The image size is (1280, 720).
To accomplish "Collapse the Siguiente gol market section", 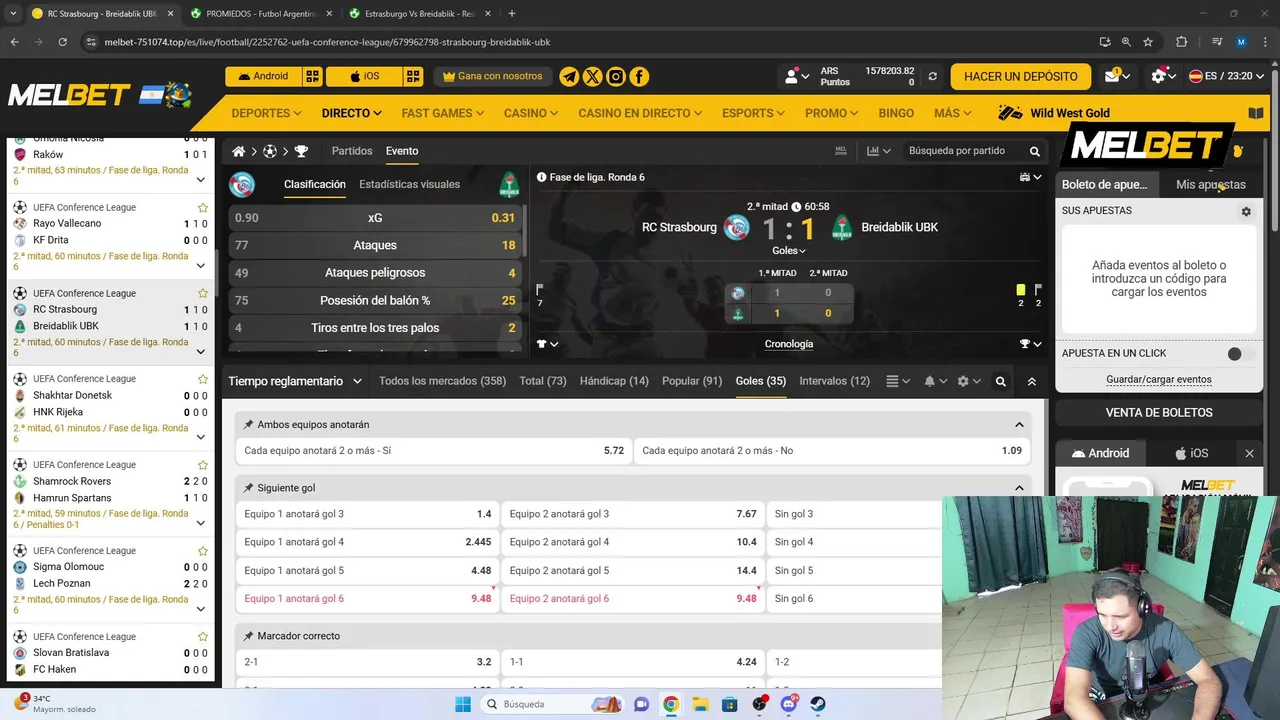I will (x=1019, y=488).
